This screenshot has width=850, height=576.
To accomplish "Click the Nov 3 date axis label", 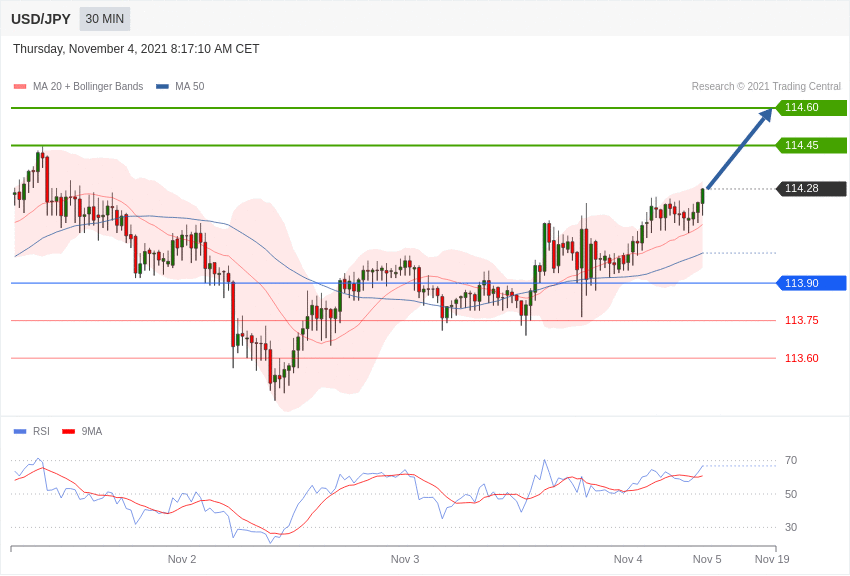I will click(x=405, y=559).
